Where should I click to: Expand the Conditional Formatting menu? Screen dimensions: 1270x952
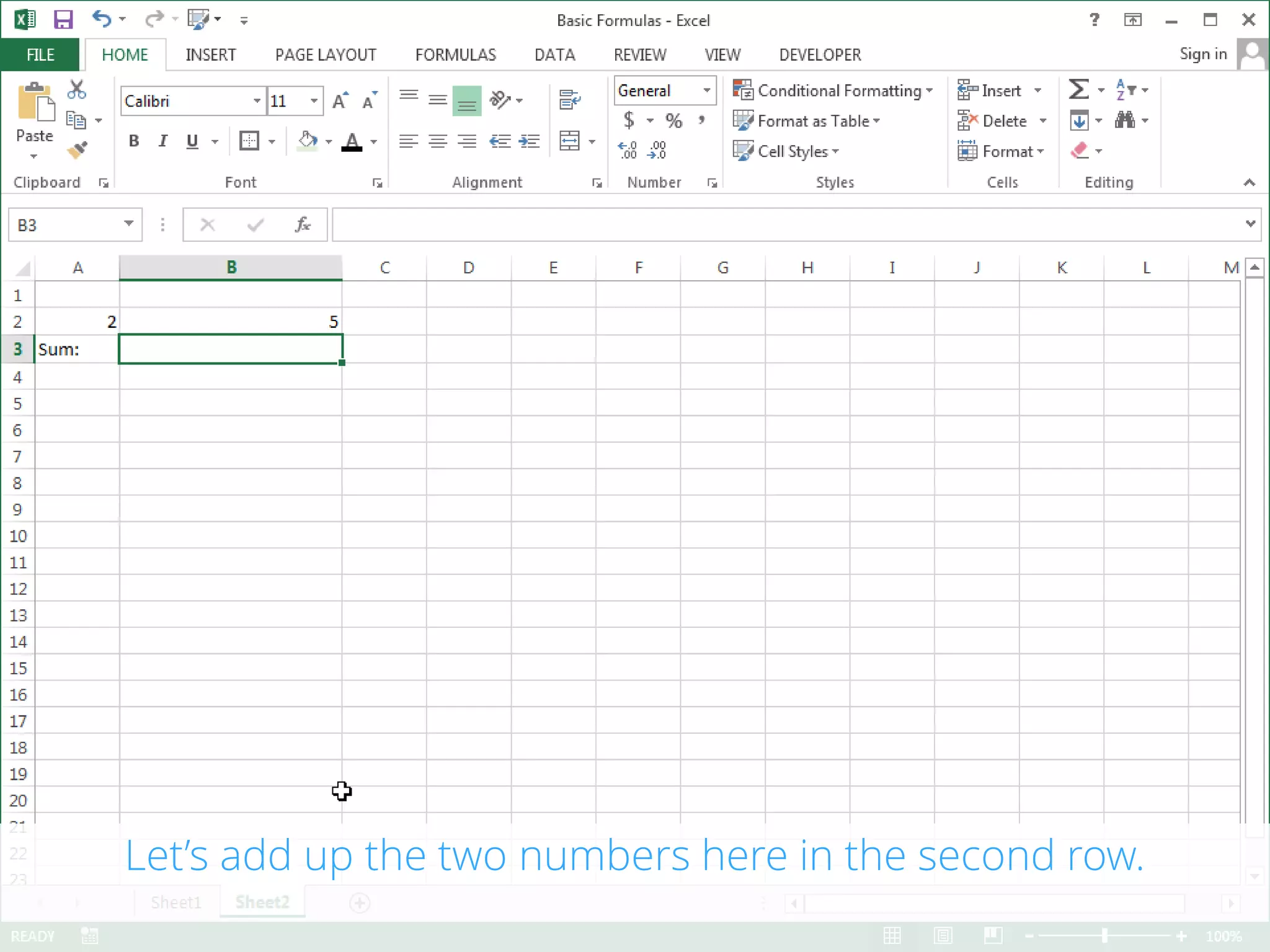(833, 90)
